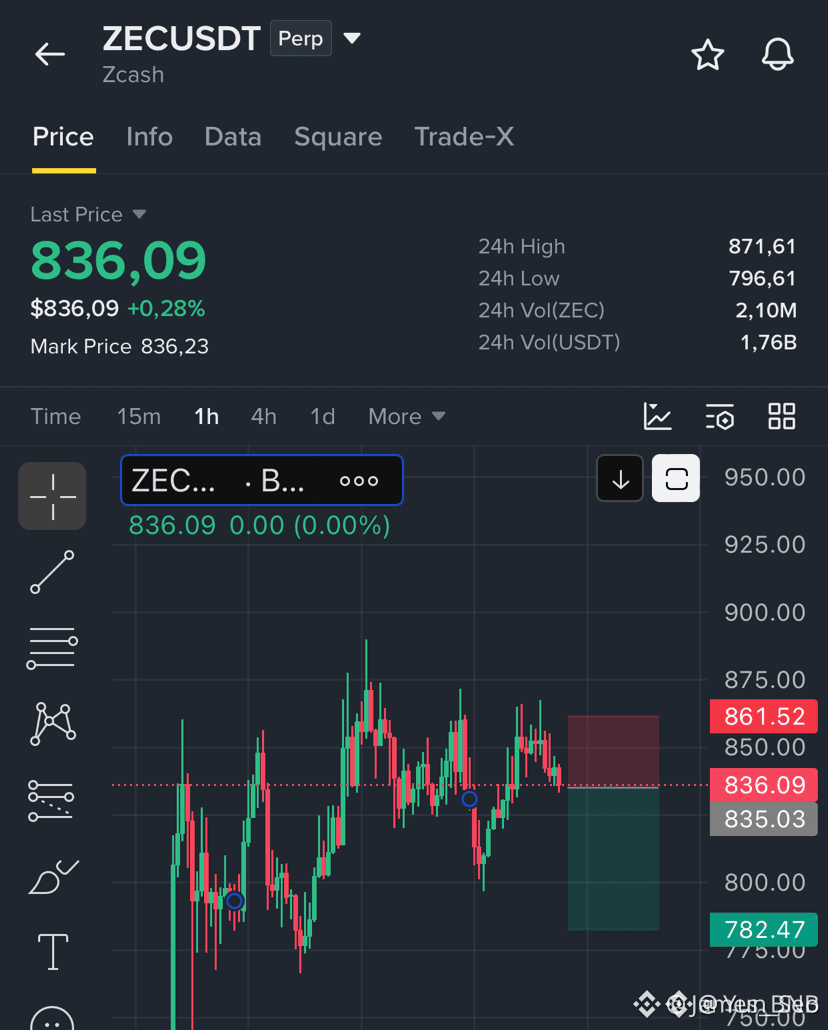Select the crosshair cursor tool

point(52,496)
